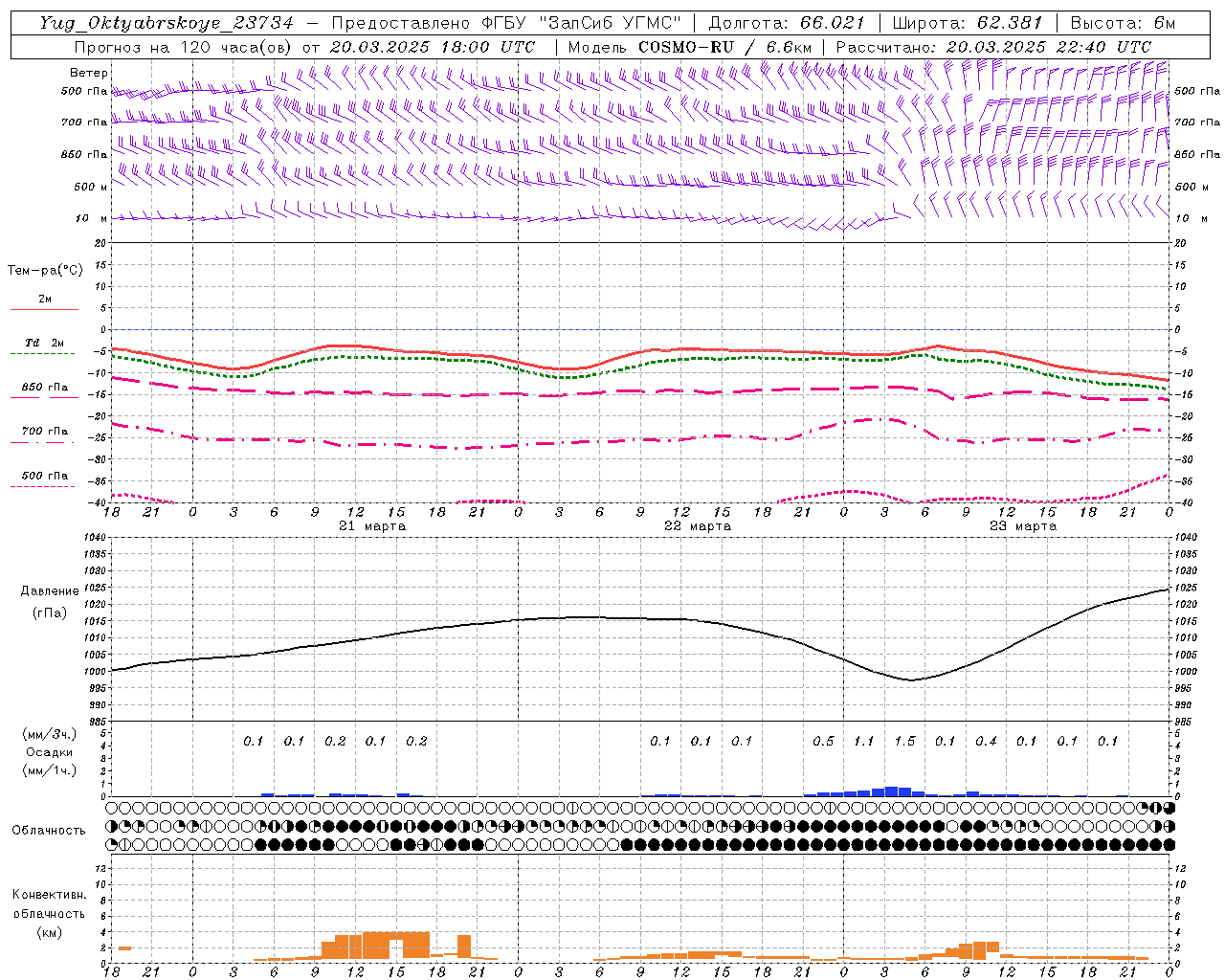Click the (мм/3ч.) precipitation unit label
This screenshot has width=1225, height=980.
(50, 734)
